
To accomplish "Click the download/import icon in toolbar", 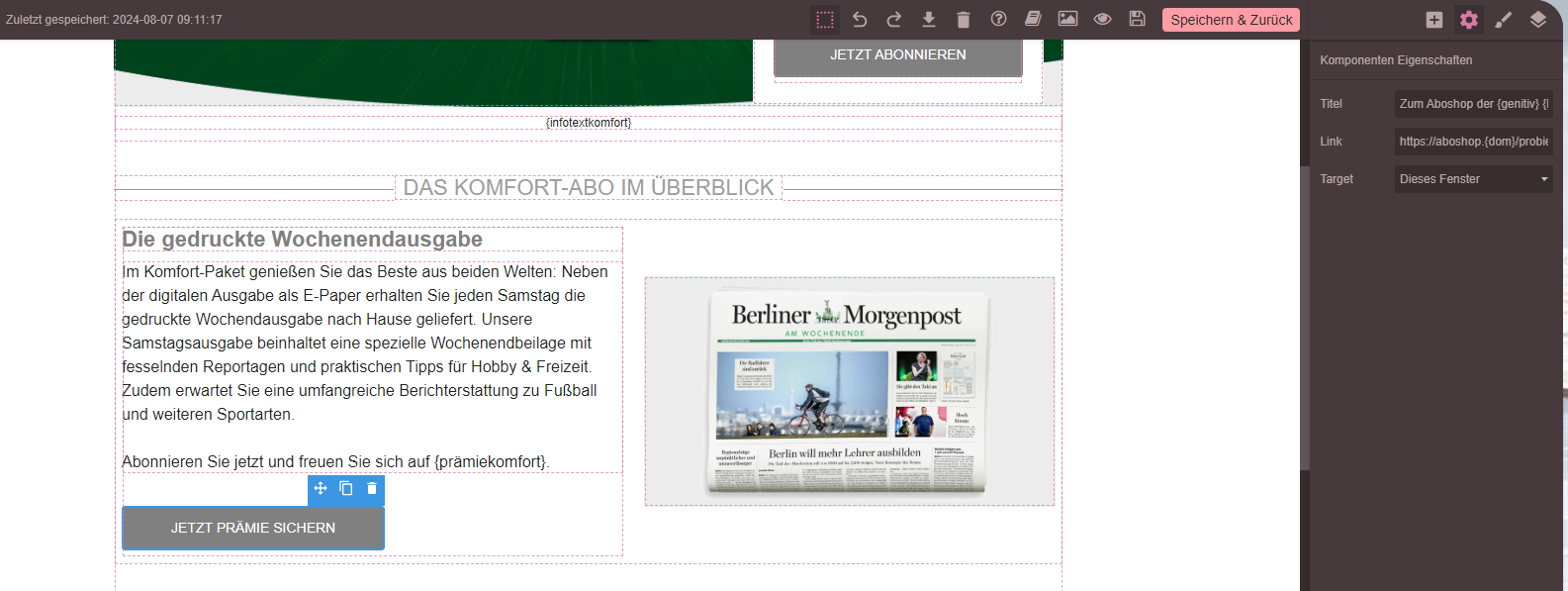I will [x=929, y=20].
